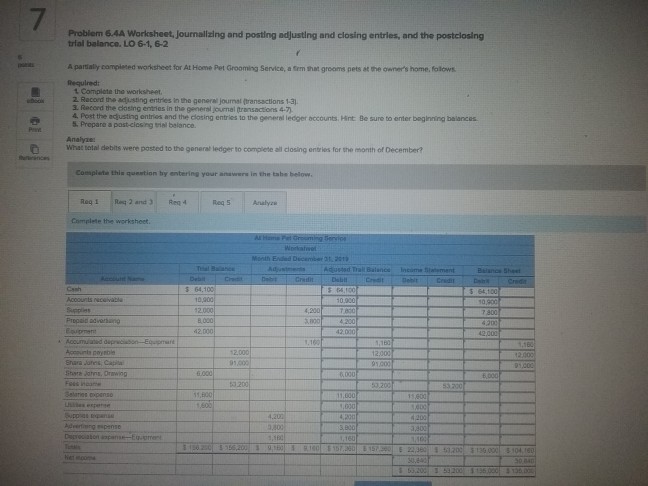Click Shara Johns, Drawing balance sheet debit 6,000
The width and height of the screenshot is (648, 486).
coord(482,376)
